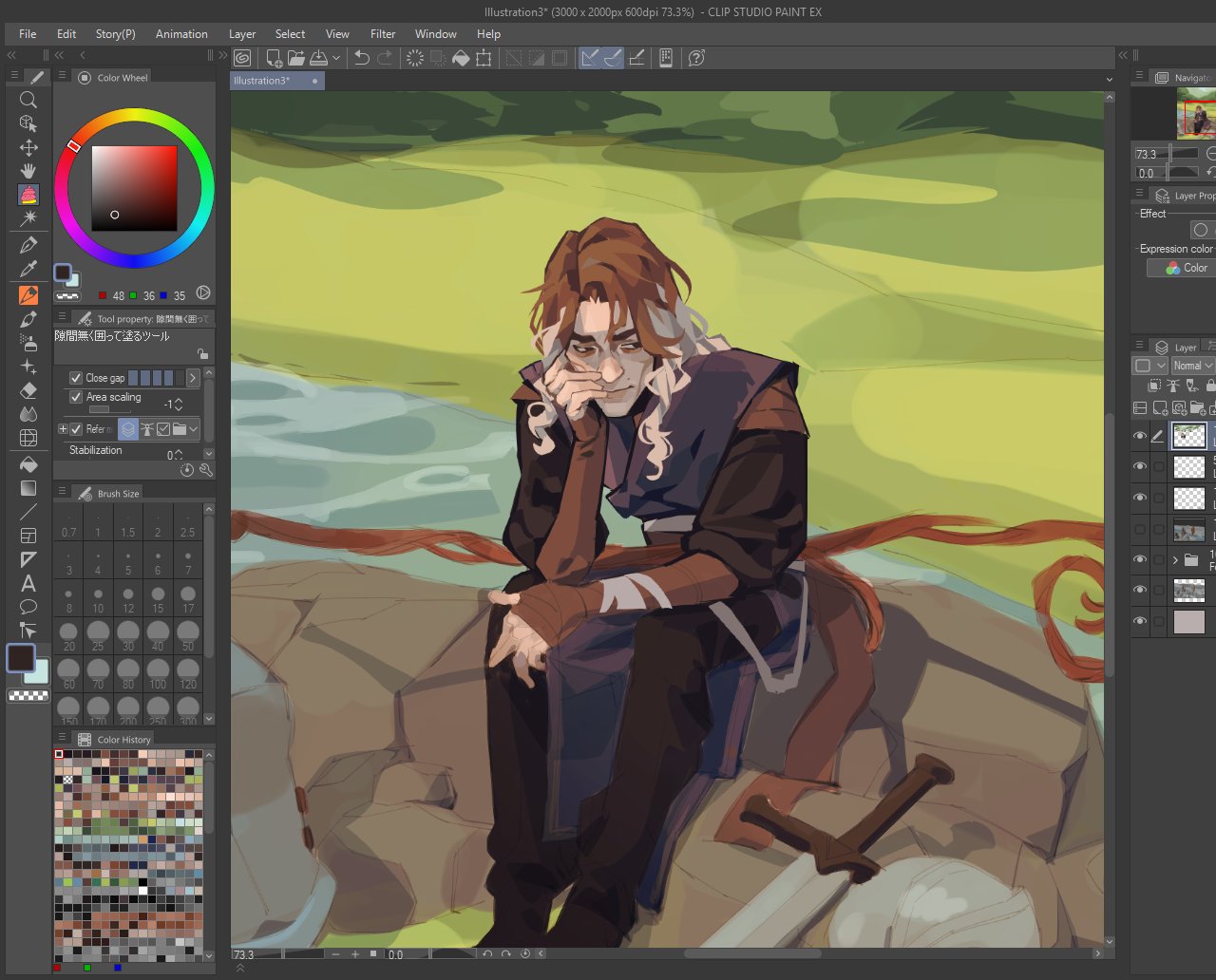Hide the folder layer
This screenshot has height=980, width=1216.
[x=1140, y=559]
